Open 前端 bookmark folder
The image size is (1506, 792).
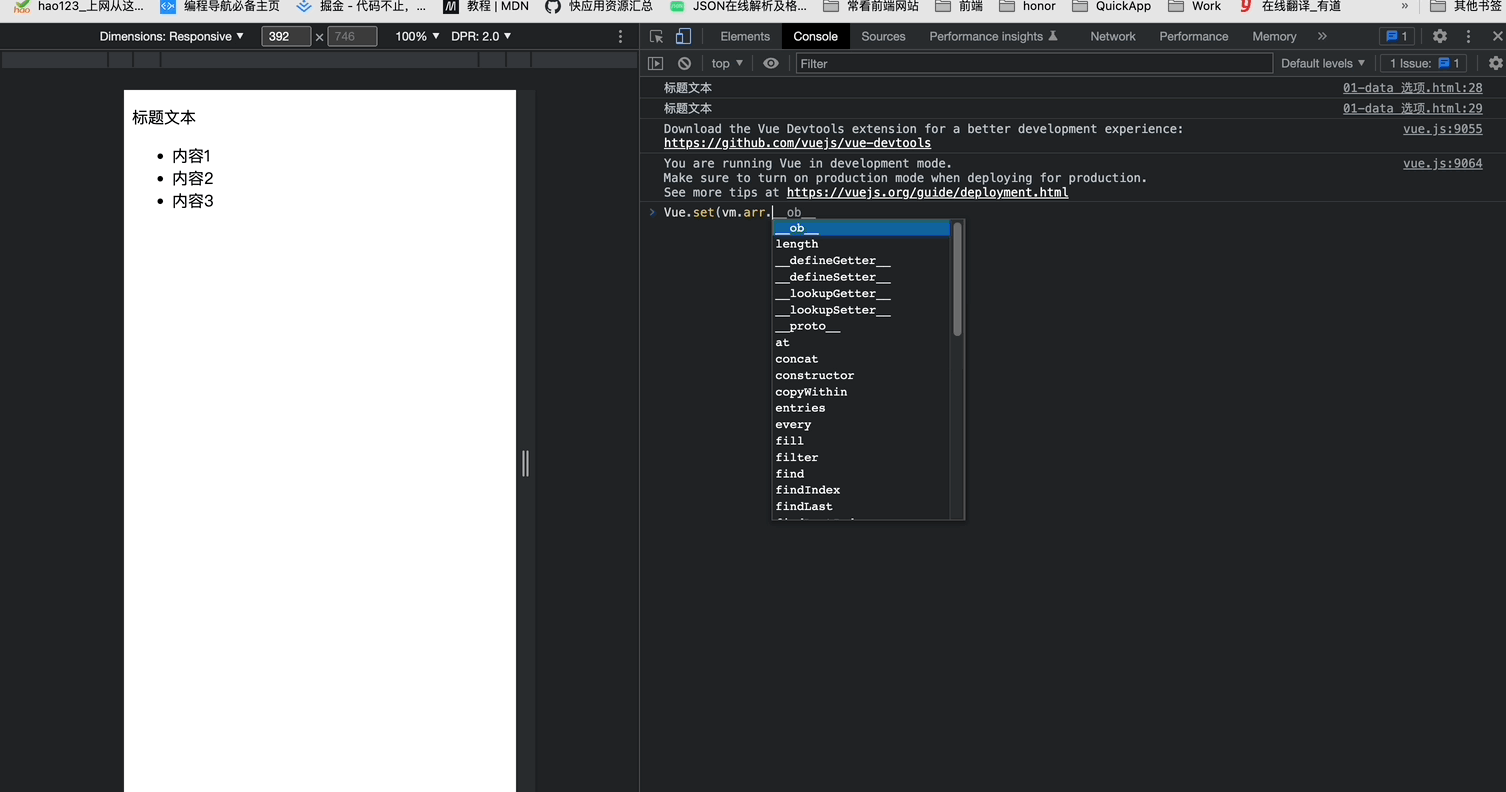pos(959,6)
